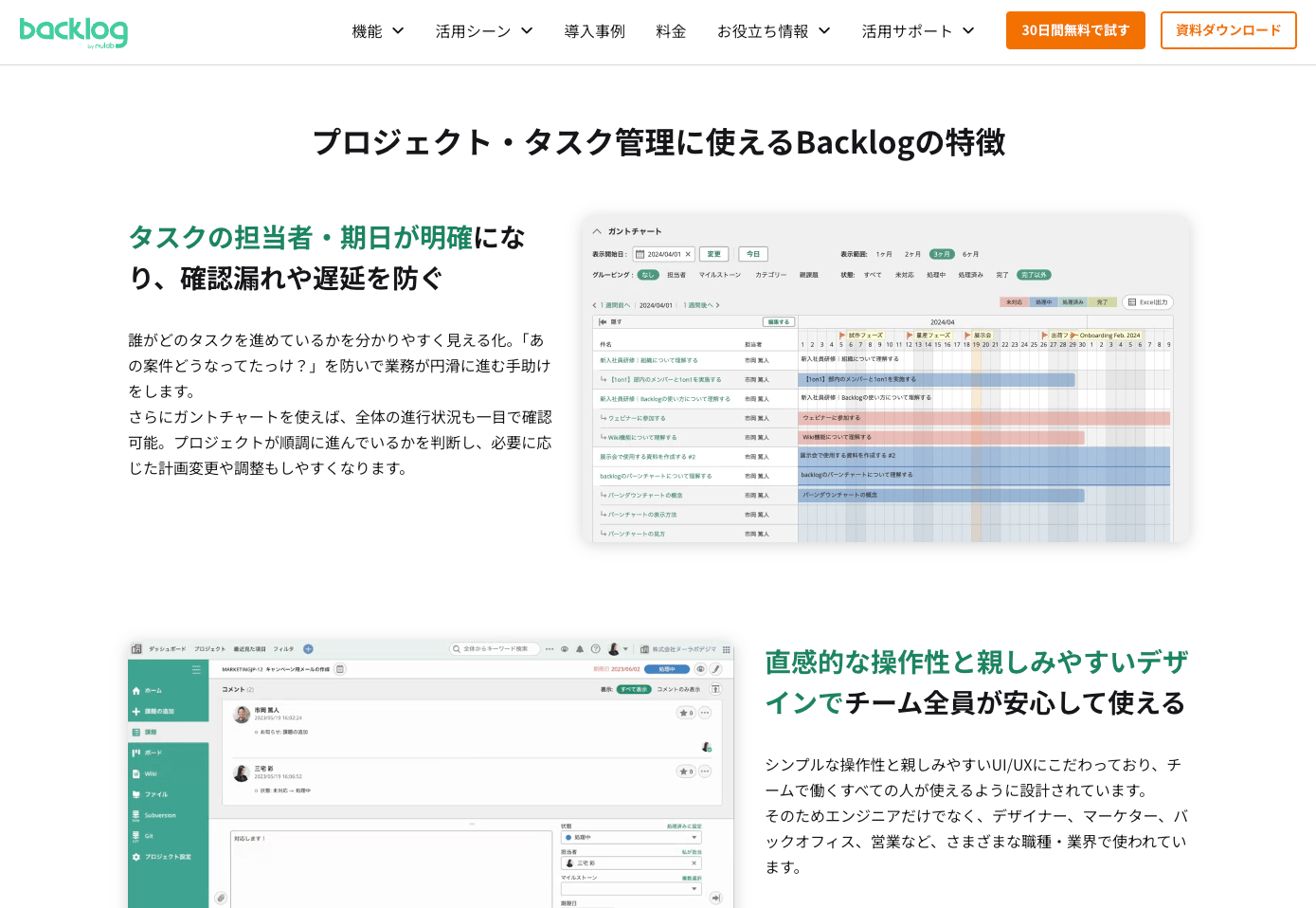The height and width of the screenshot is (908, 1316).
Task: Click the プロジェクト設定 gear icon in sidebar
Action: point(136,857)
